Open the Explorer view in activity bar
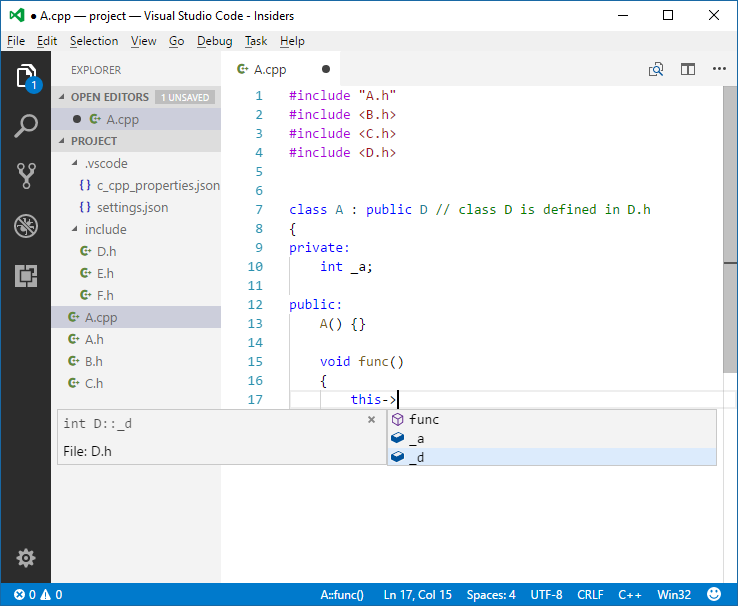 26,76
